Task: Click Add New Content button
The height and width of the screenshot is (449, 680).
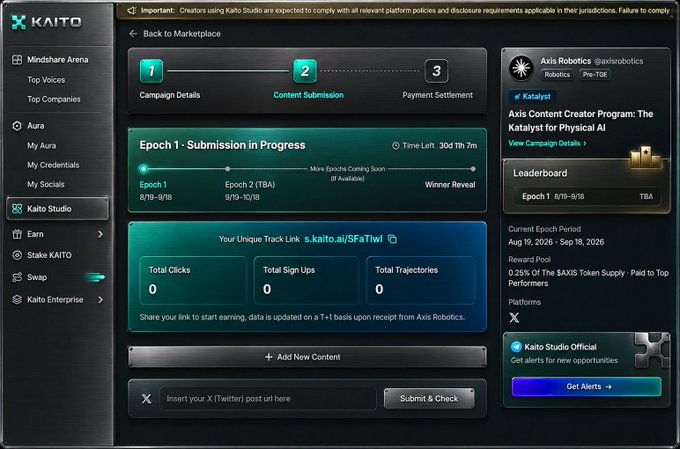Action: 307,357
